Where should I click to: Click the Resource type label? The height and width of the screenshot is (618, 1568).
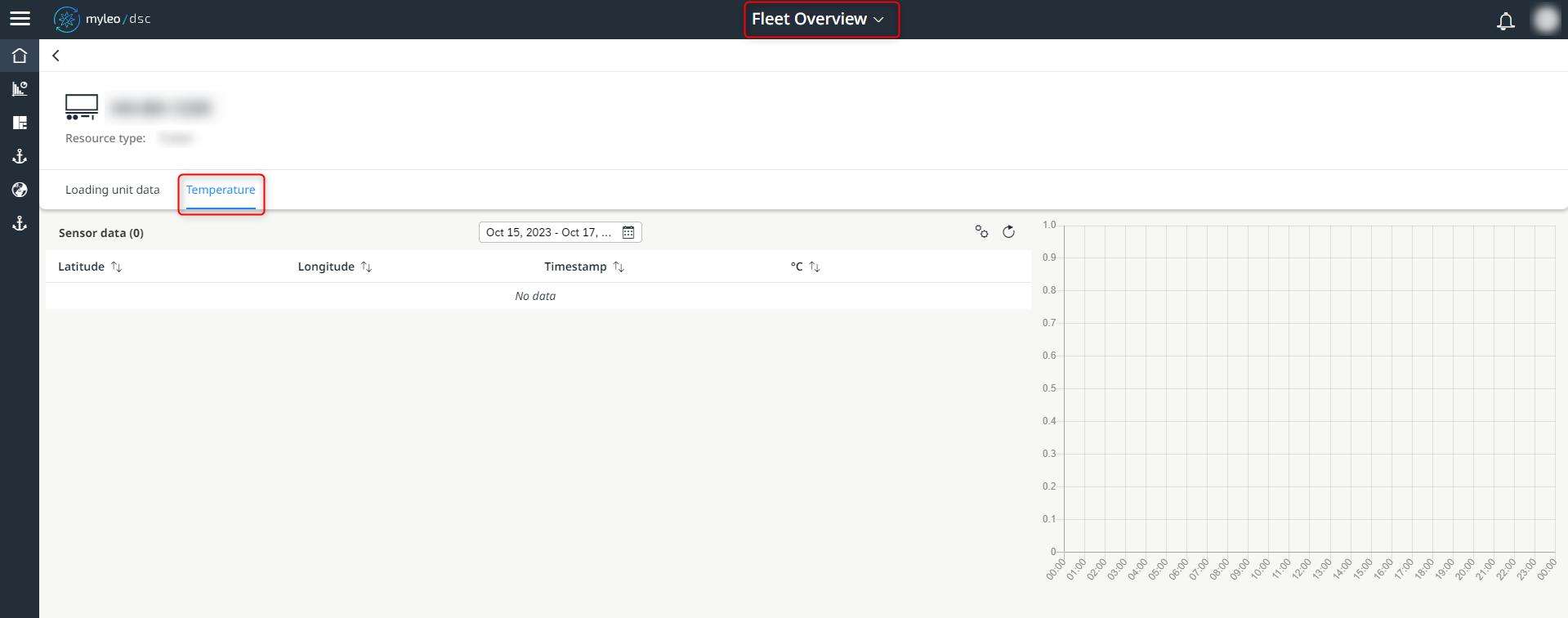[105, 138]
